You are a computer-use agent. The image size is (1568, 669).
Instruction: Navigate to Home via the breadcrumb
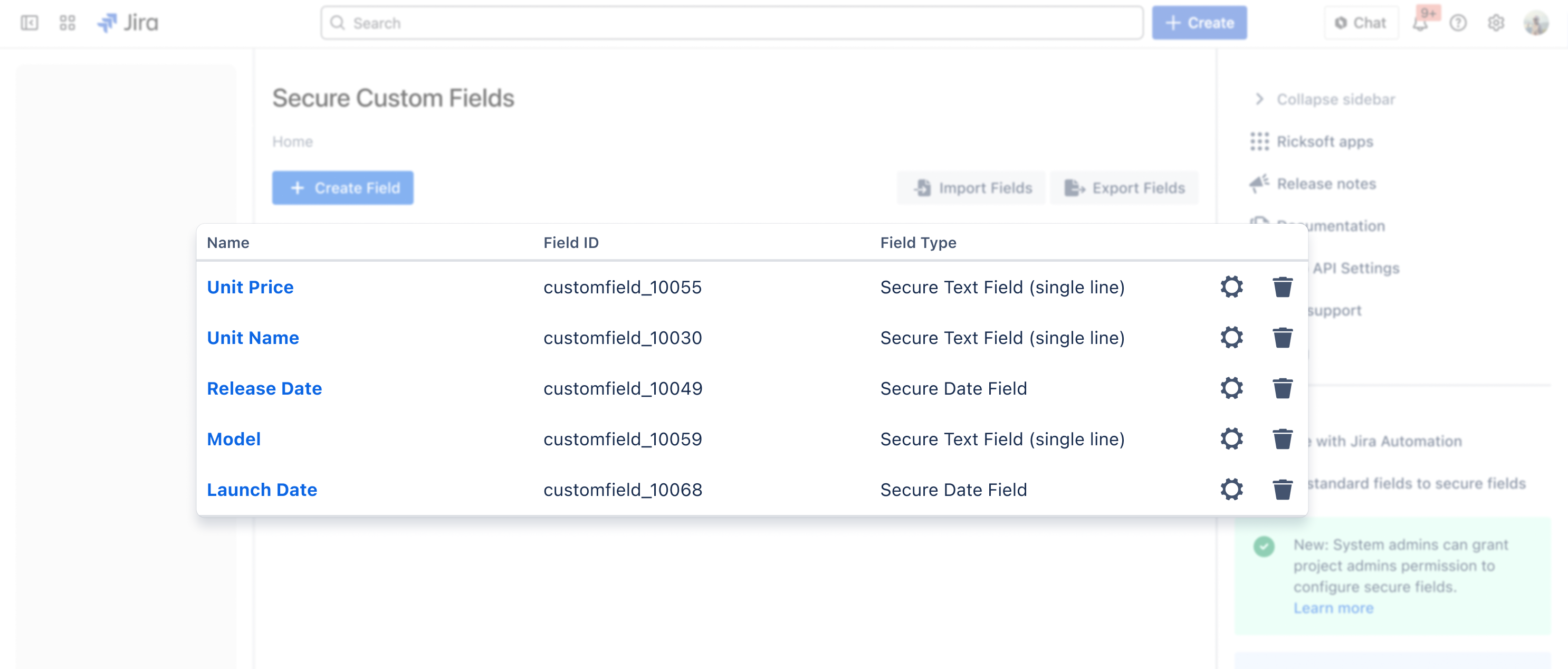coord(293,141)
